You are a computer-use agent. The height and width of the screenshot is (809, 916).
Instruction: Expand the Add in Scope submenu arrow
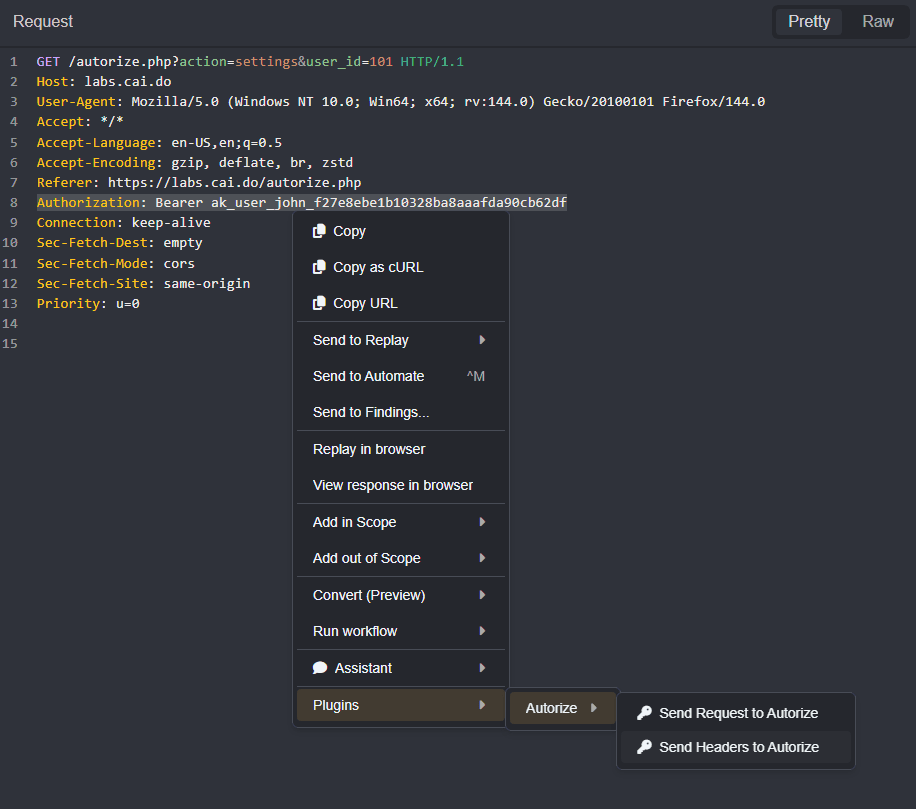coord(482,522)
